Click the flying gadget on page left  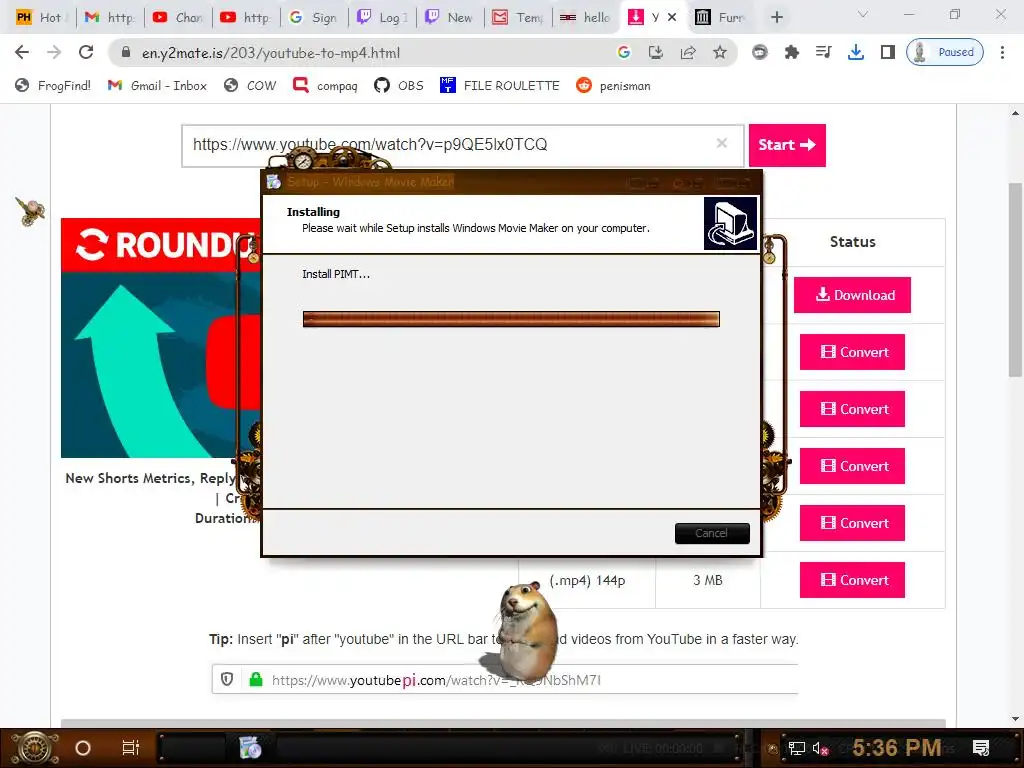tap(30, 211)
